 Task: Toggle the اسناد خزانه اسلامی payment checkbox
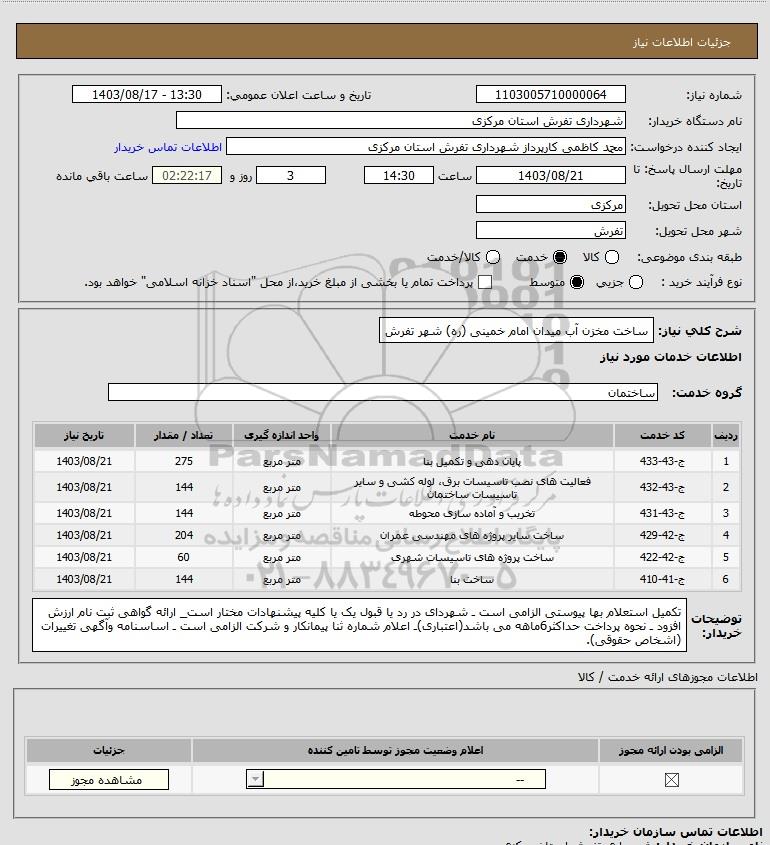point(485,282)
